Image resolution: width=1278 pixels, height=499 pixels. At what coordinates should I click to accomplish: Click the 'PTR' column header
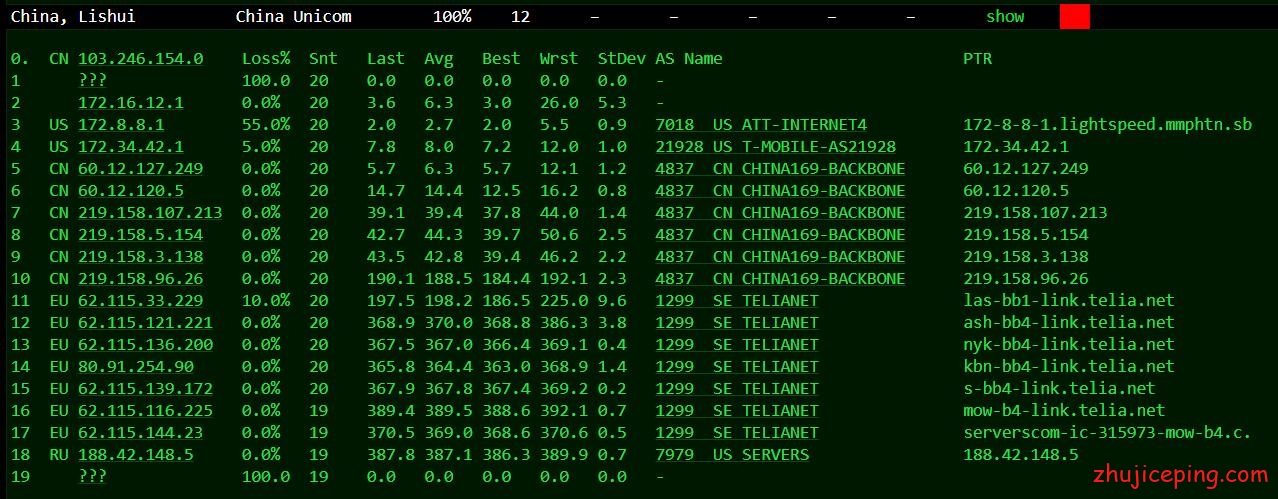[977, 59]
